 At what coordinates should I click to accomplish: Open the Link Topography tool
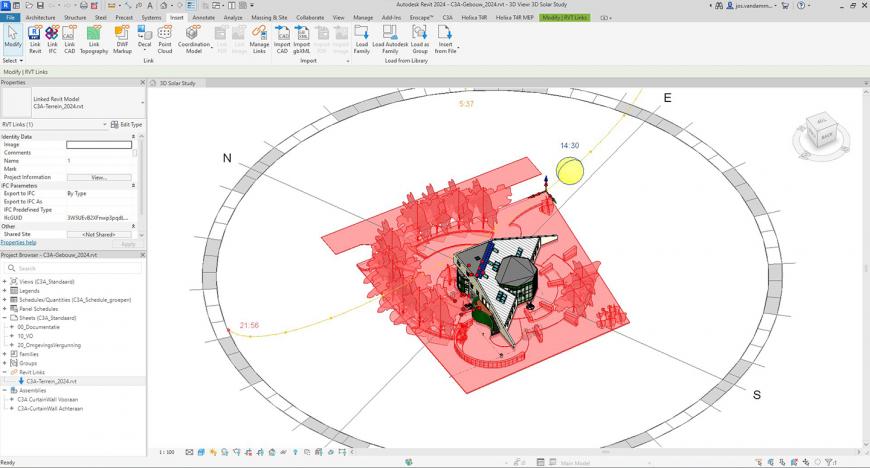(94, 38)
